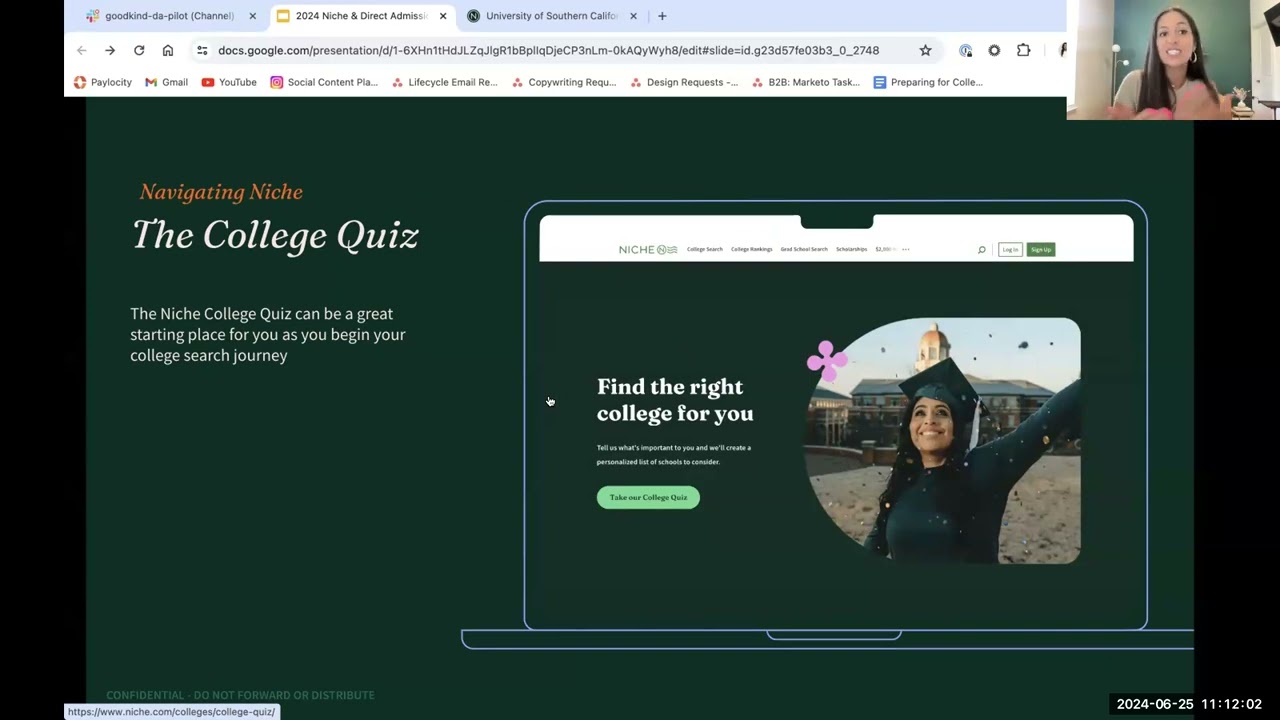Close the University of Southern California tab

pos(633,16)
